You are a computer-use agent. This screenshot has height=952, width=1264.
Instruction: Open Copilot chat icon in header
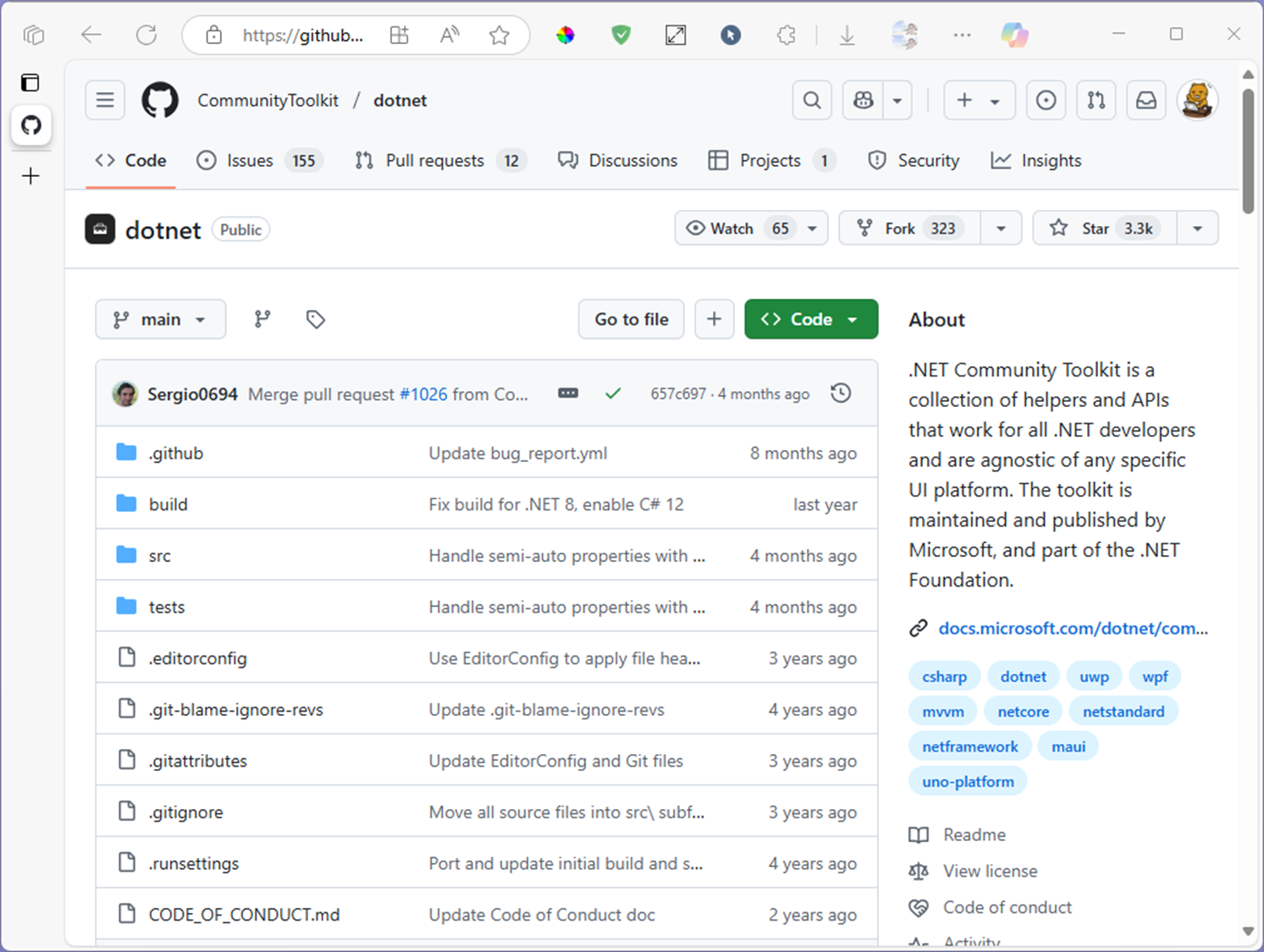coord(864,101)
